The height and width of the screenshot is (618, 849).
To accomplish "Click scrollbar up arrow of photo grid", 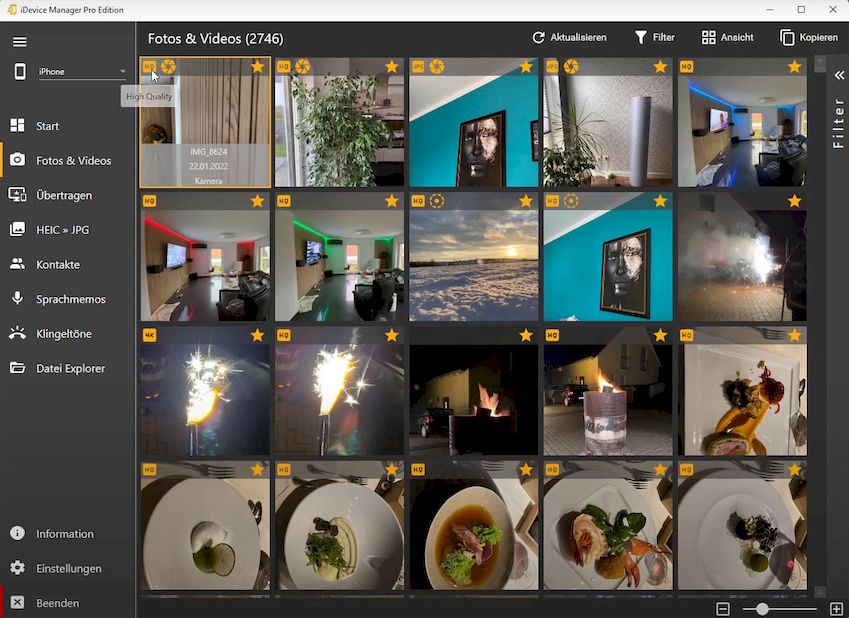I will (820, 61).
